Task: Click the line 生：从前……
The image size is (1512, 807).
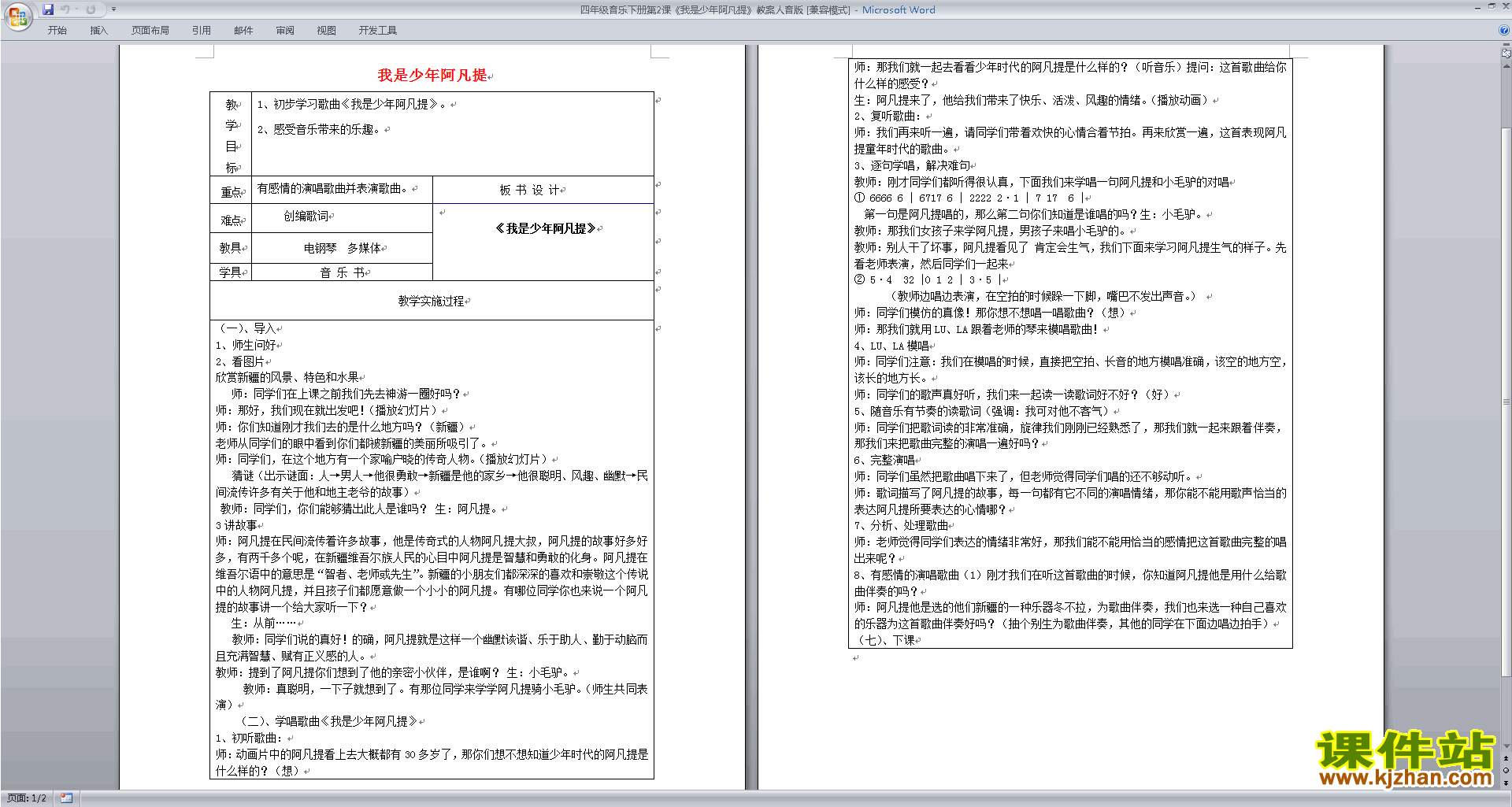Action: (264, 623)
